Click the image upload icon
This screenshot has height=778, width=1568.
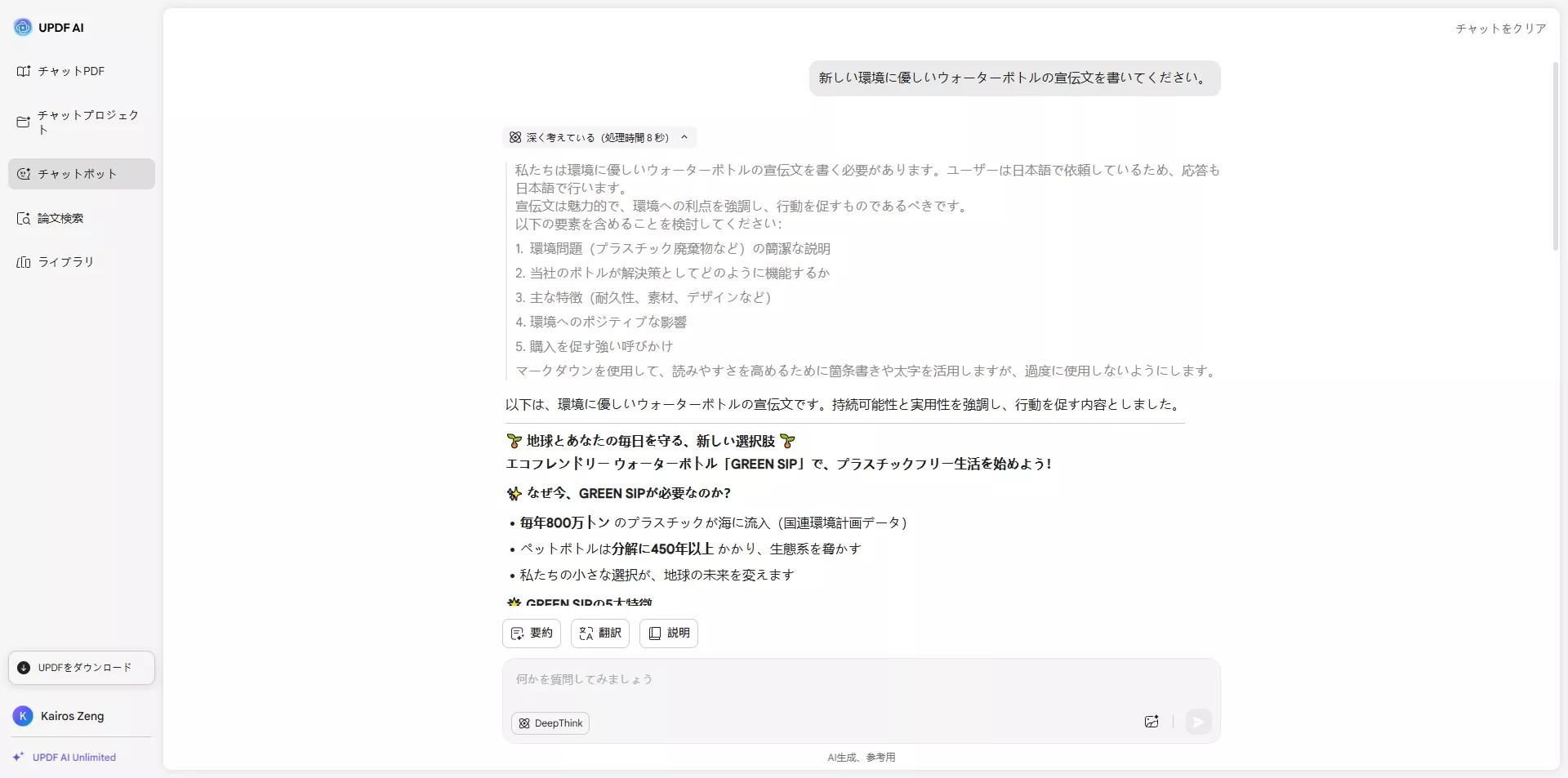click(1151, 722)
